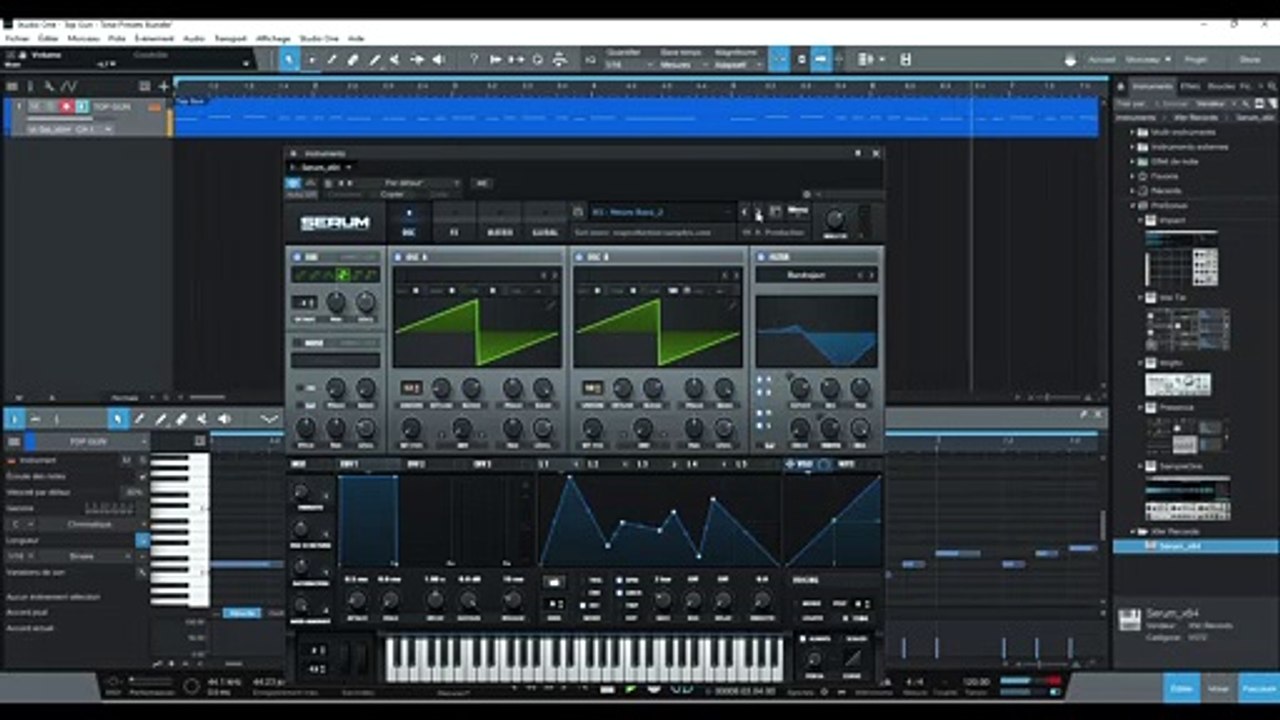This screenshot has width=1280, height=720.
Task: Click the Top Gun audio event in arrangement
Action: coord(637,117)
